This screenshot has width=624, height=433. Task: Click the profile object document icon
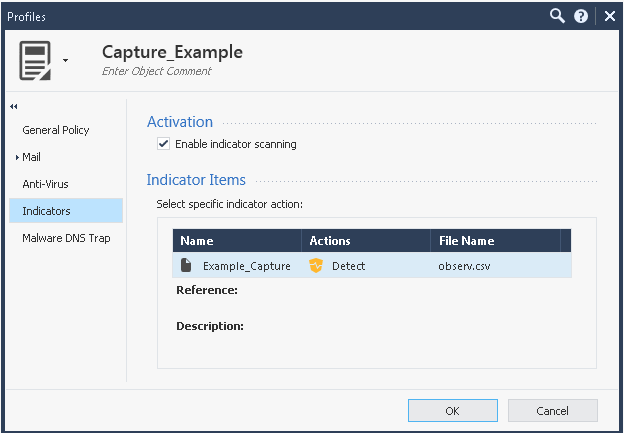point(37,60)
